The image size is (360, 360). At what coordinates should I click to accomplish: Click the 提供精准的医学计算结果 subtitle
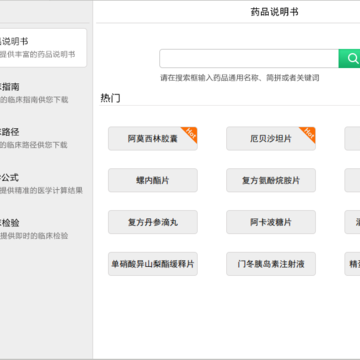click(41, 191)
